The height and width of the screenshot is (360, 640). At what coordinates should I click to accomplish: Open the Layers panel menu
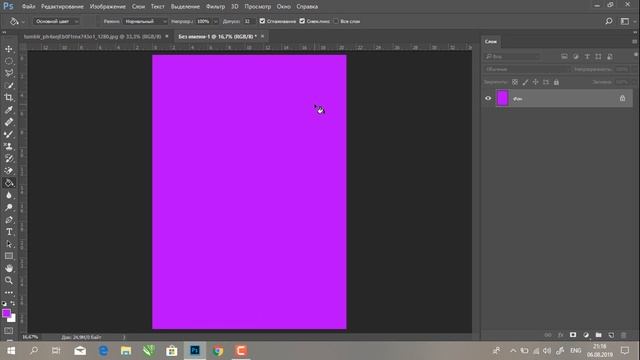click(634, 42)
